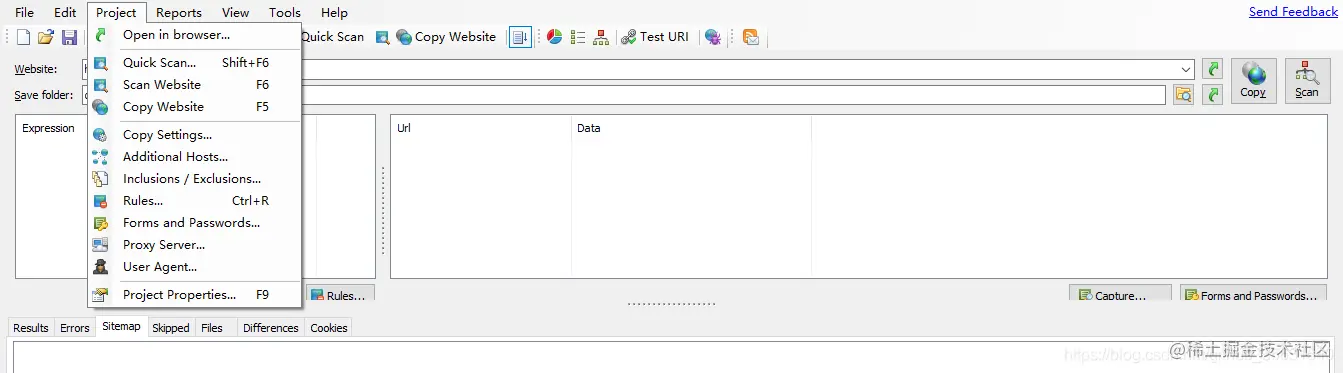1343x373 pixels.
Task: Click the Open project folder icon
Action: point(46,37)
